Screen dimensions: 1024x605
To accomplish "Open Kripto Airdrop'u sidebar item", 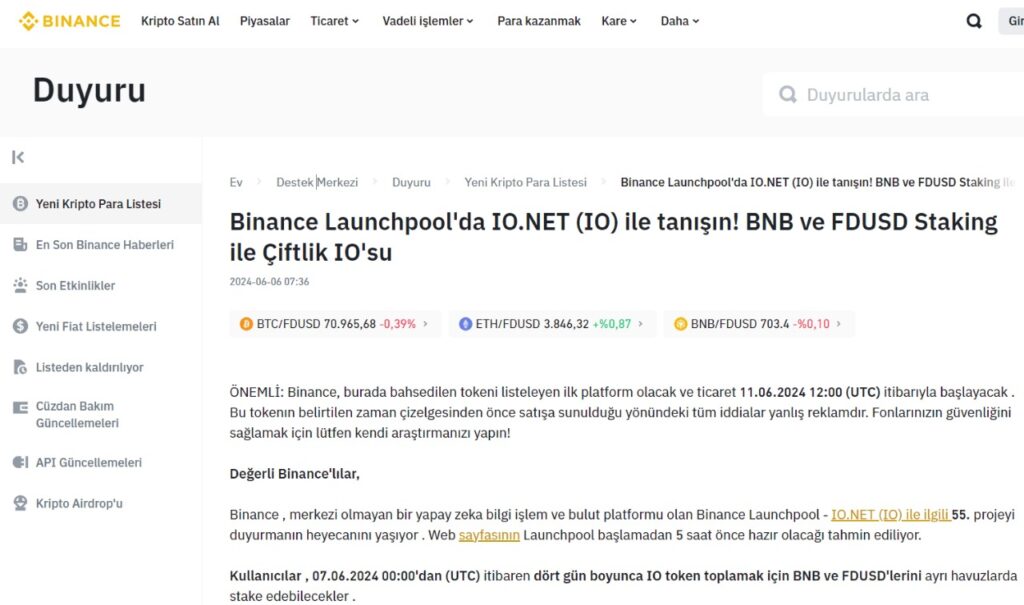I will [101, 503].
